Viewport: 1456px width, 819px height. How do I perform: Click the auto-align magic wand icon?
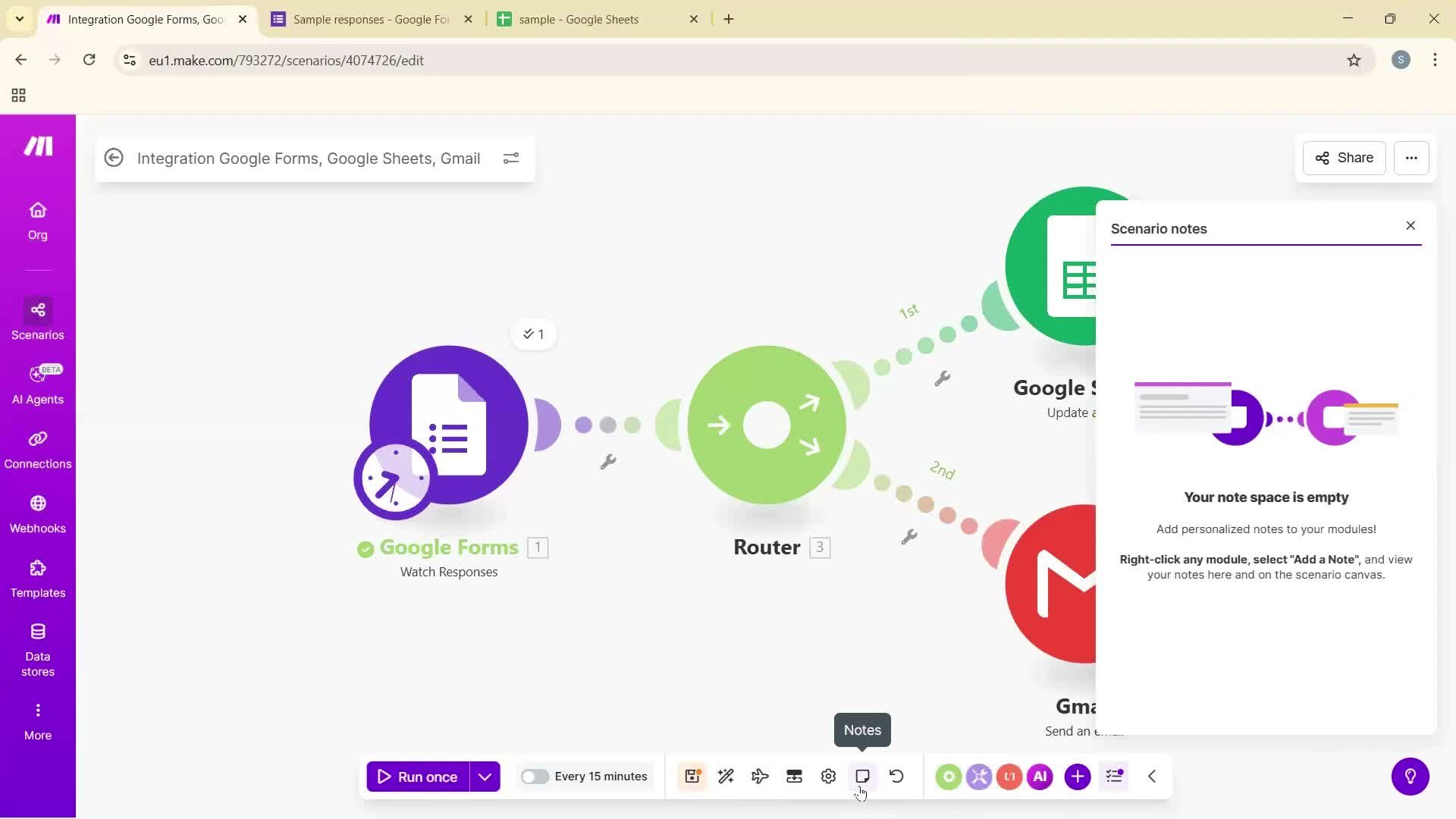tap(726, 776)
